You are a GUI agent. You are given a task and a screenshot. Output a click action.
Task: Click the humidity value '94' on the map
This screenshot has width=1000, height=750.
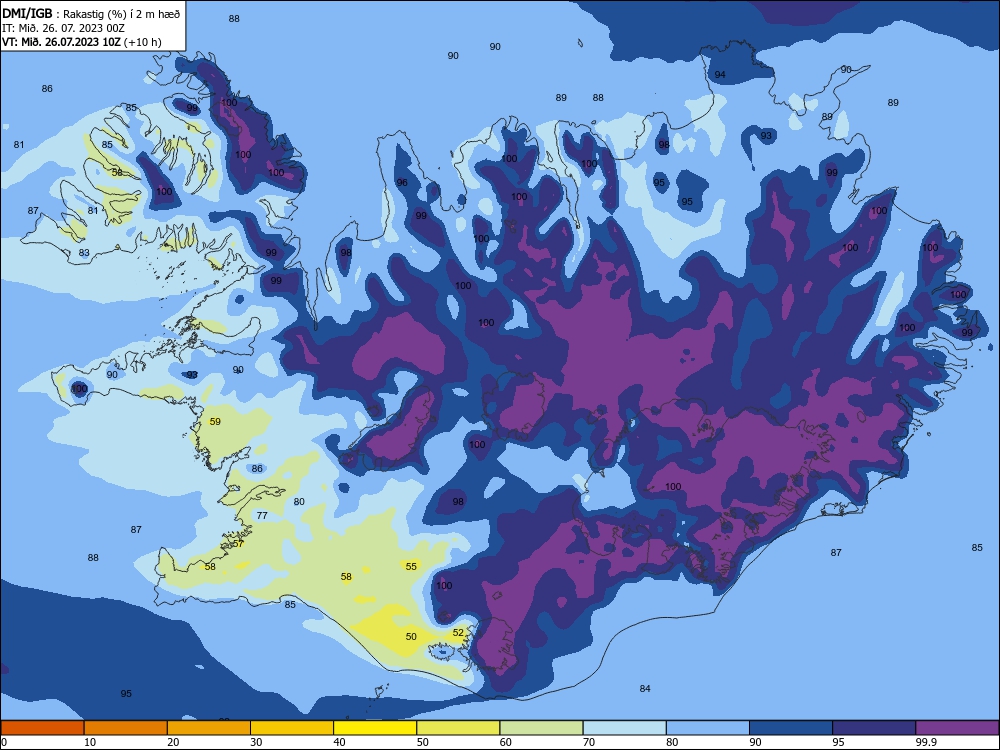(720, 75)
